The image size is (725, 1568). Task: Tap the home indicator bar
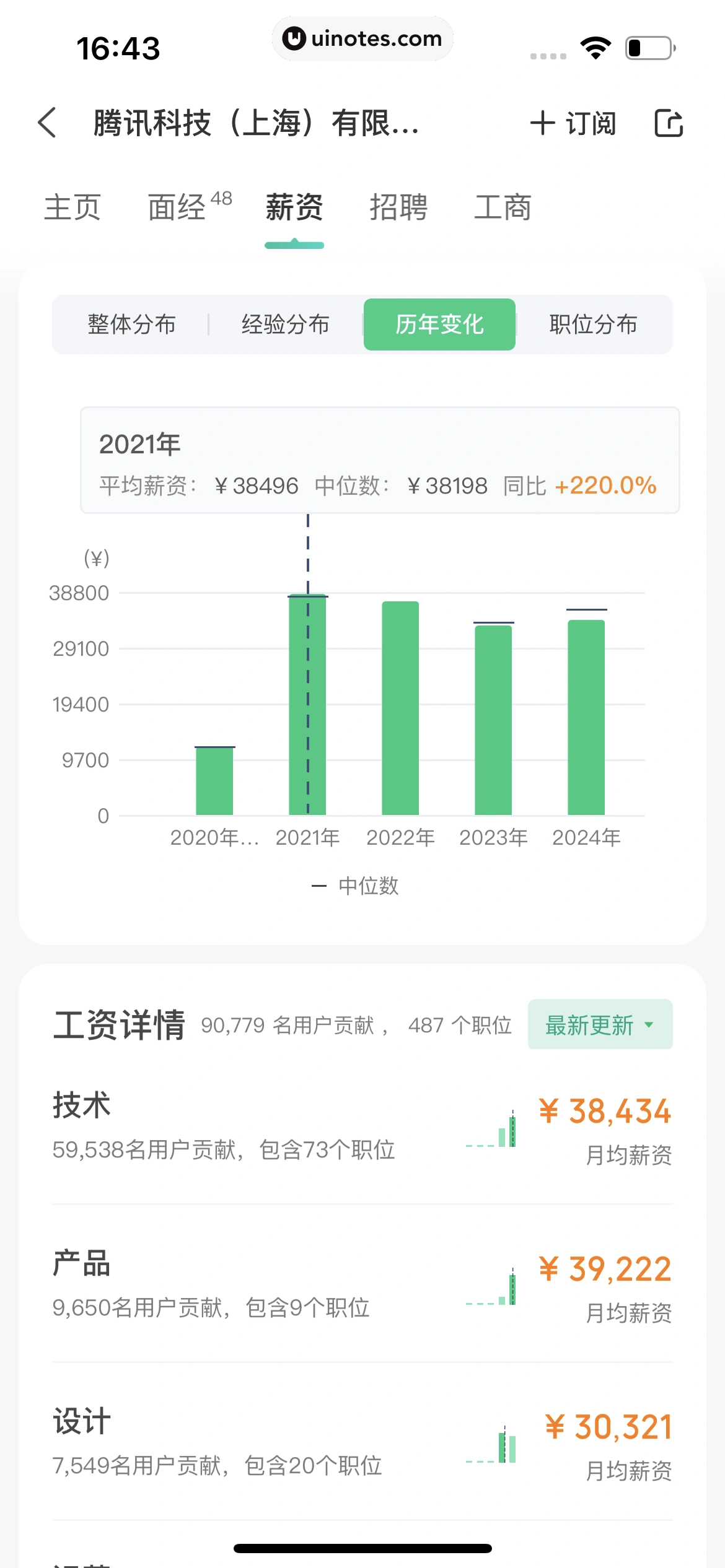pos(362,1548)
